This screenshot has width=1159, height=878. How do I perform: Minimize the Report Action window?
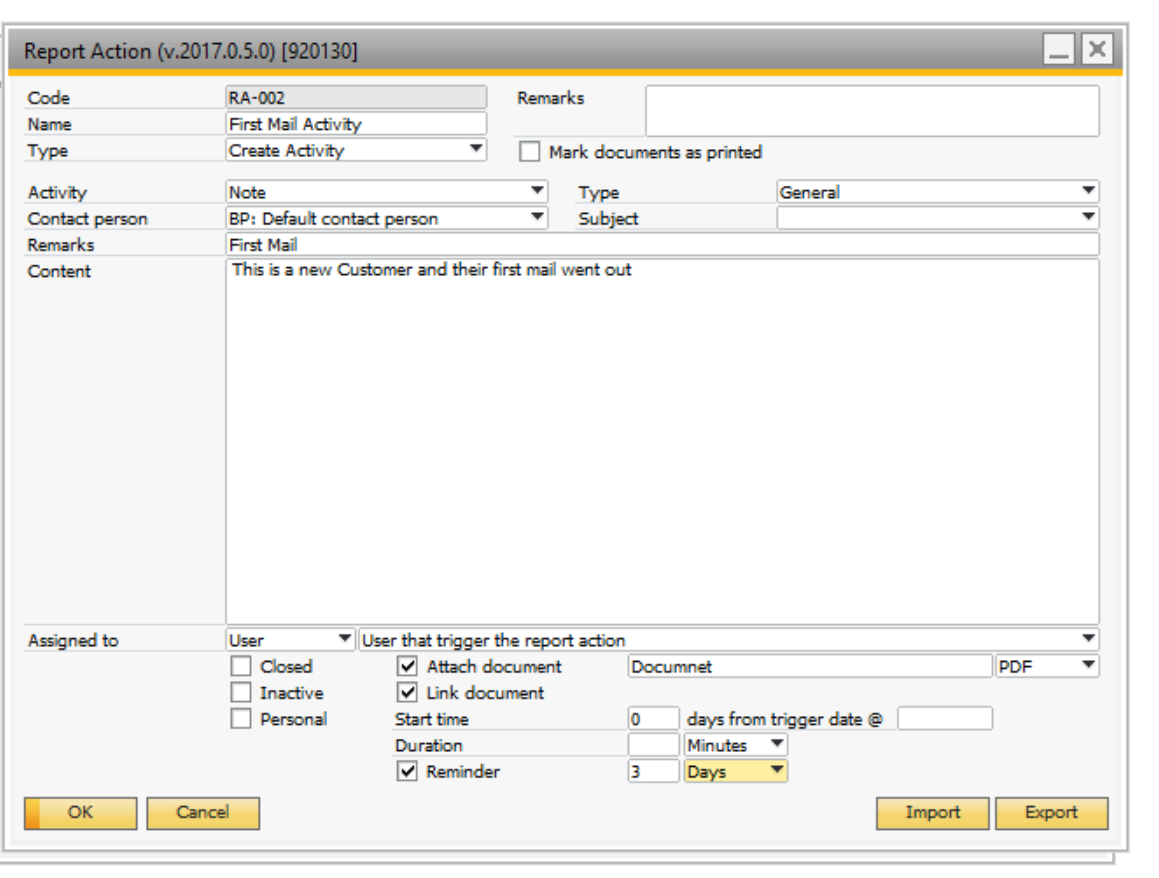(1058, 50)
